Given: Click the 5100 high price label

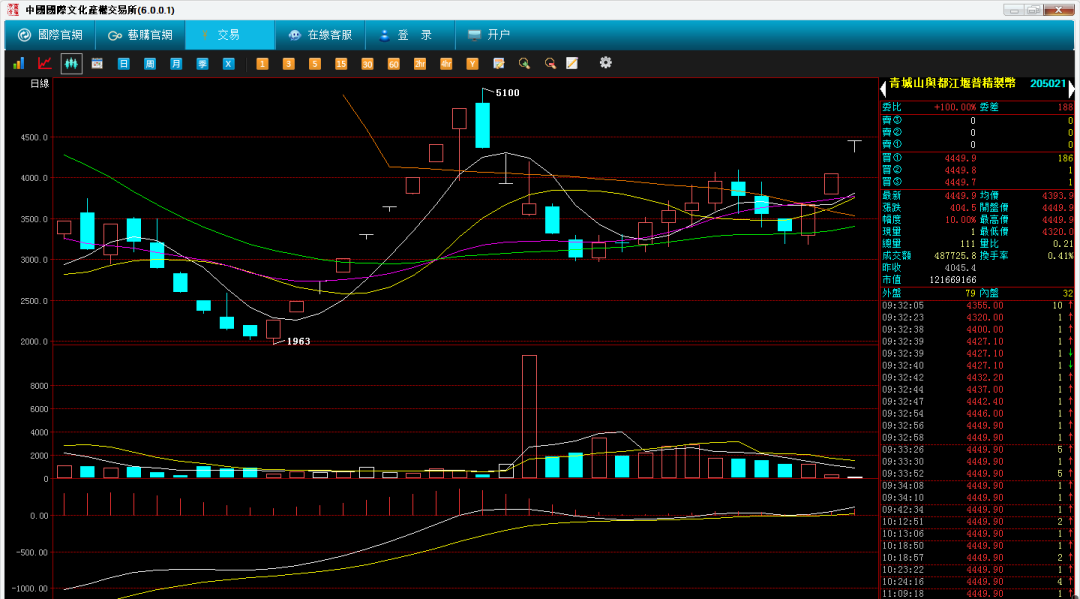Looking at the screenshot, I should (x=508, y=93).
